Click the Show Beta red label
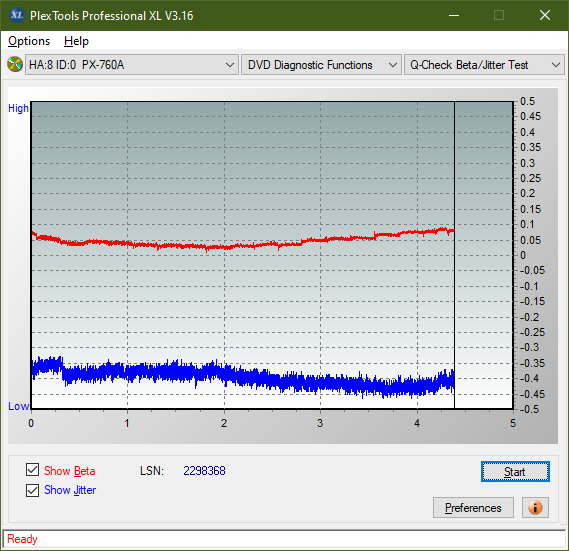Image resolution: width=569 pixels, height=551 pixels. [x=70, y=471]
